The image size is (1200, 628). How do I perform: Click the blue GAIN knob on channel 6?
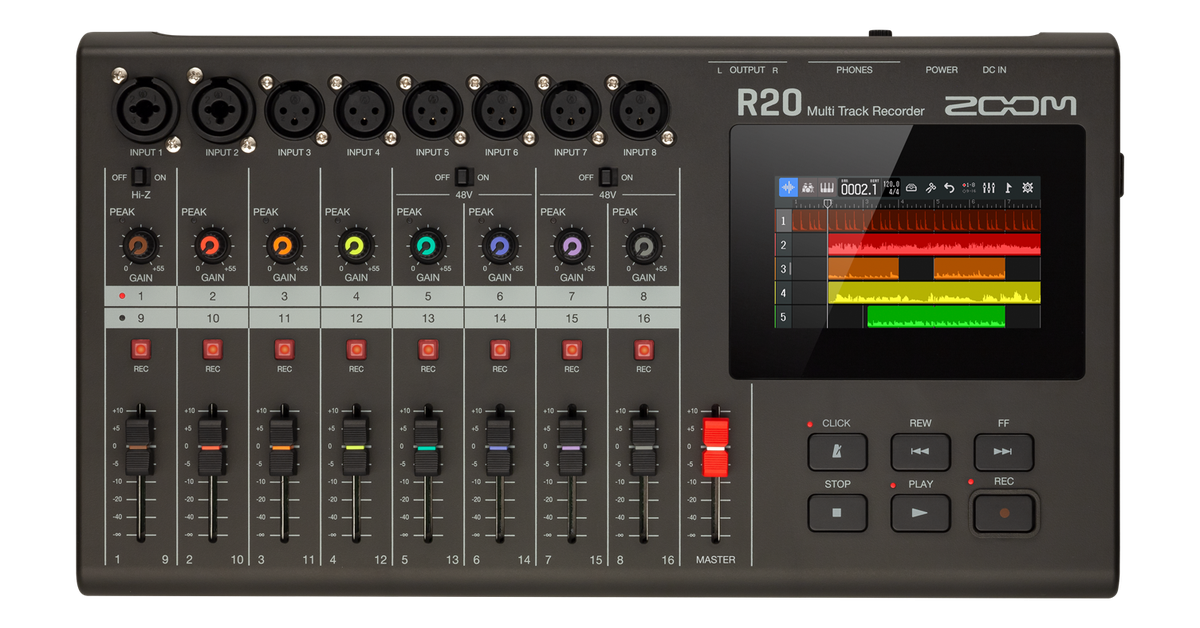(x=500, y=245)
